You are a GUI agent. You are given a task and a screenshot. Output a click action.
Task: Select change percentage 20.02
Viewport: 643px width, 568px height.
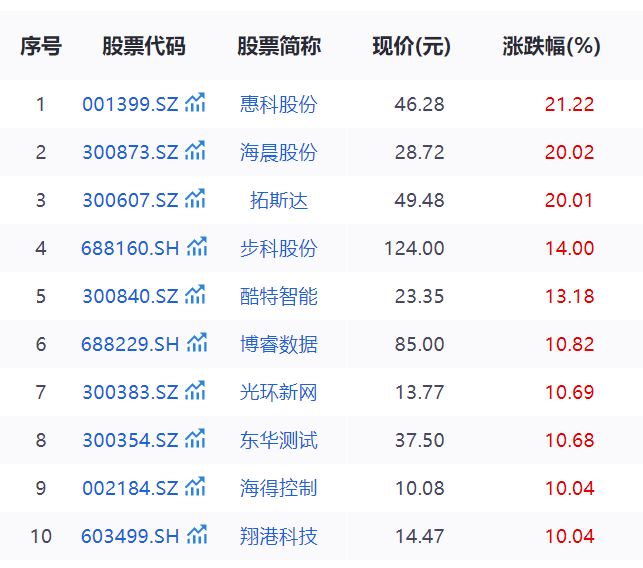(x=570, y=152)
